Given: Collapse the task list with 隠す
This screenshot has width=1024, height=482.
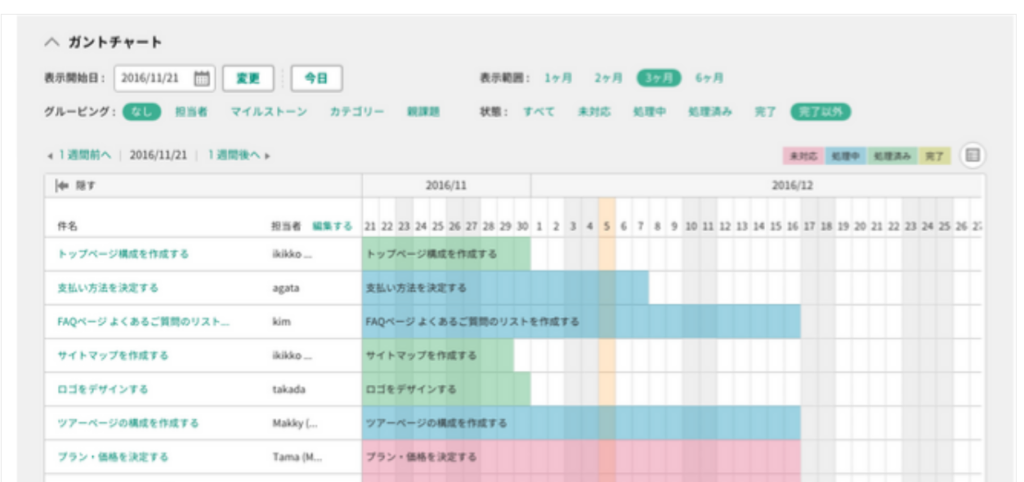Looking at the screenshot, I should (x=76, y=186).
